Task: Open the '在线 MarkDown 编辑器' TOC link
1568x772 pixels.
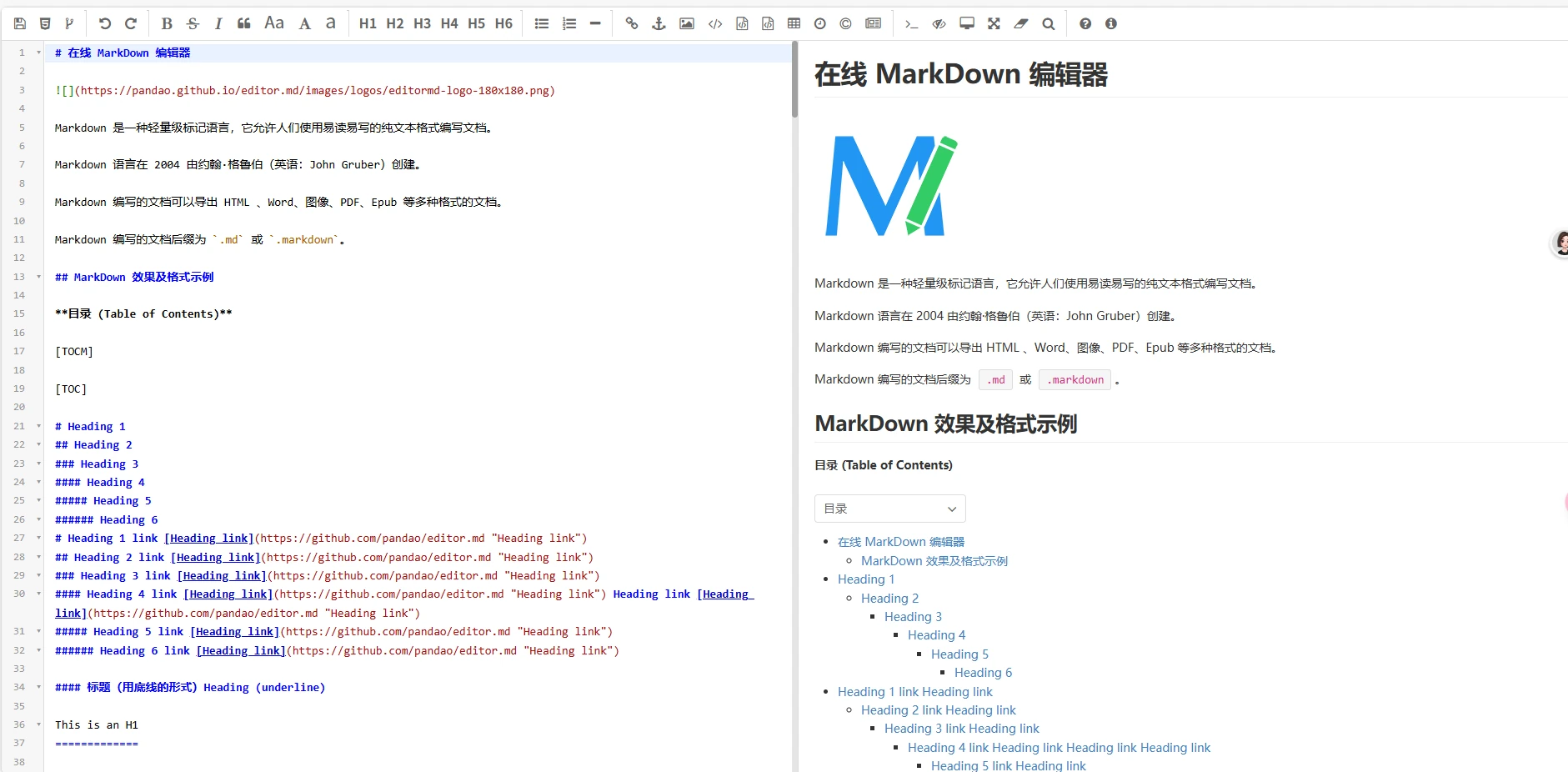Action: click(x=901, y=542)
